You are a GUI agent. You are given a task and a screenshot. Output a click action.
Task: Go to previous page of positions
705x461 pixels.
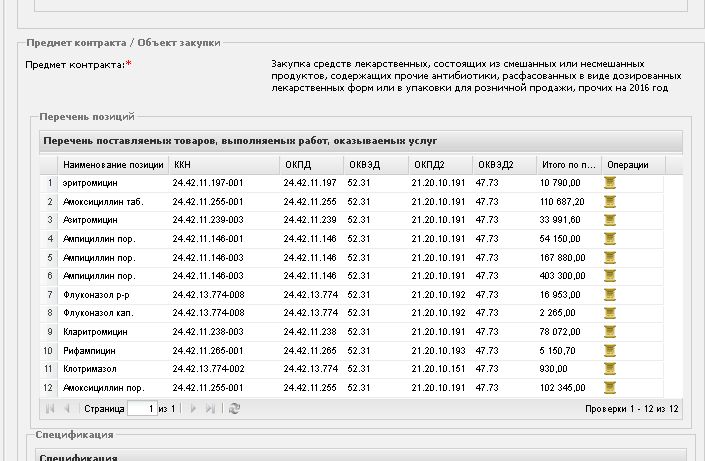pyautogui.click(x=67, y=409)
